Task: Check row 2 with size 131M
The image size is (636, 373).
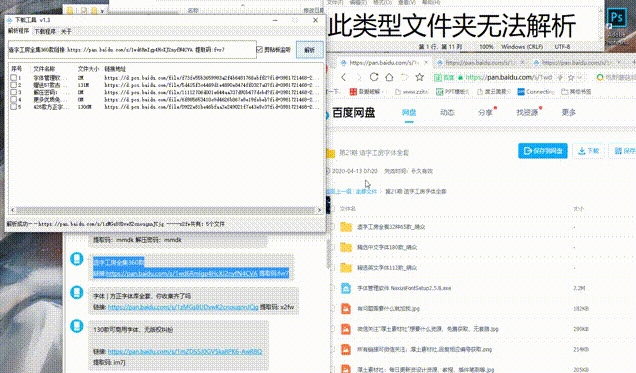Action: tap(14, 85)
